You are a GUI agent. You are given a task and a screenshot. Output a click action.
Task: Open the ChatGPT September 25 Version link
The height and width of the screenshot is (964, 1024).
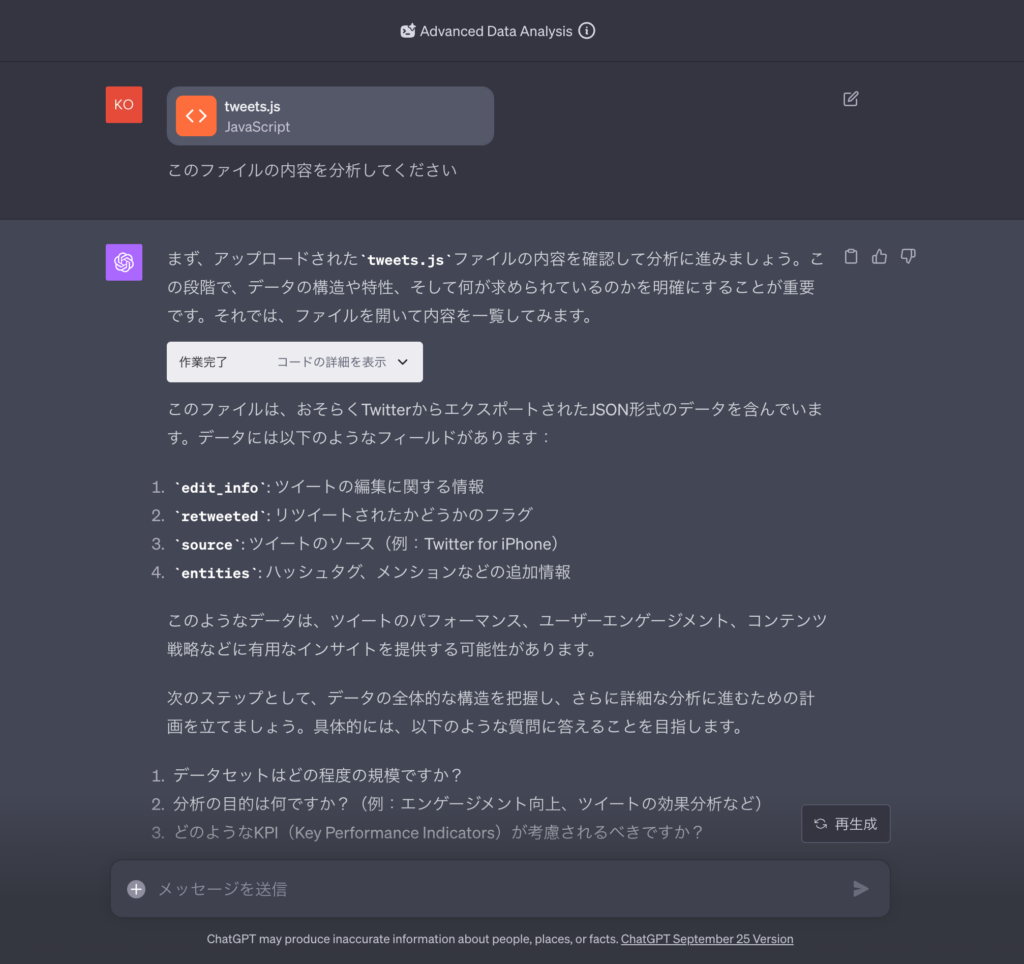[x=707, y=939]
